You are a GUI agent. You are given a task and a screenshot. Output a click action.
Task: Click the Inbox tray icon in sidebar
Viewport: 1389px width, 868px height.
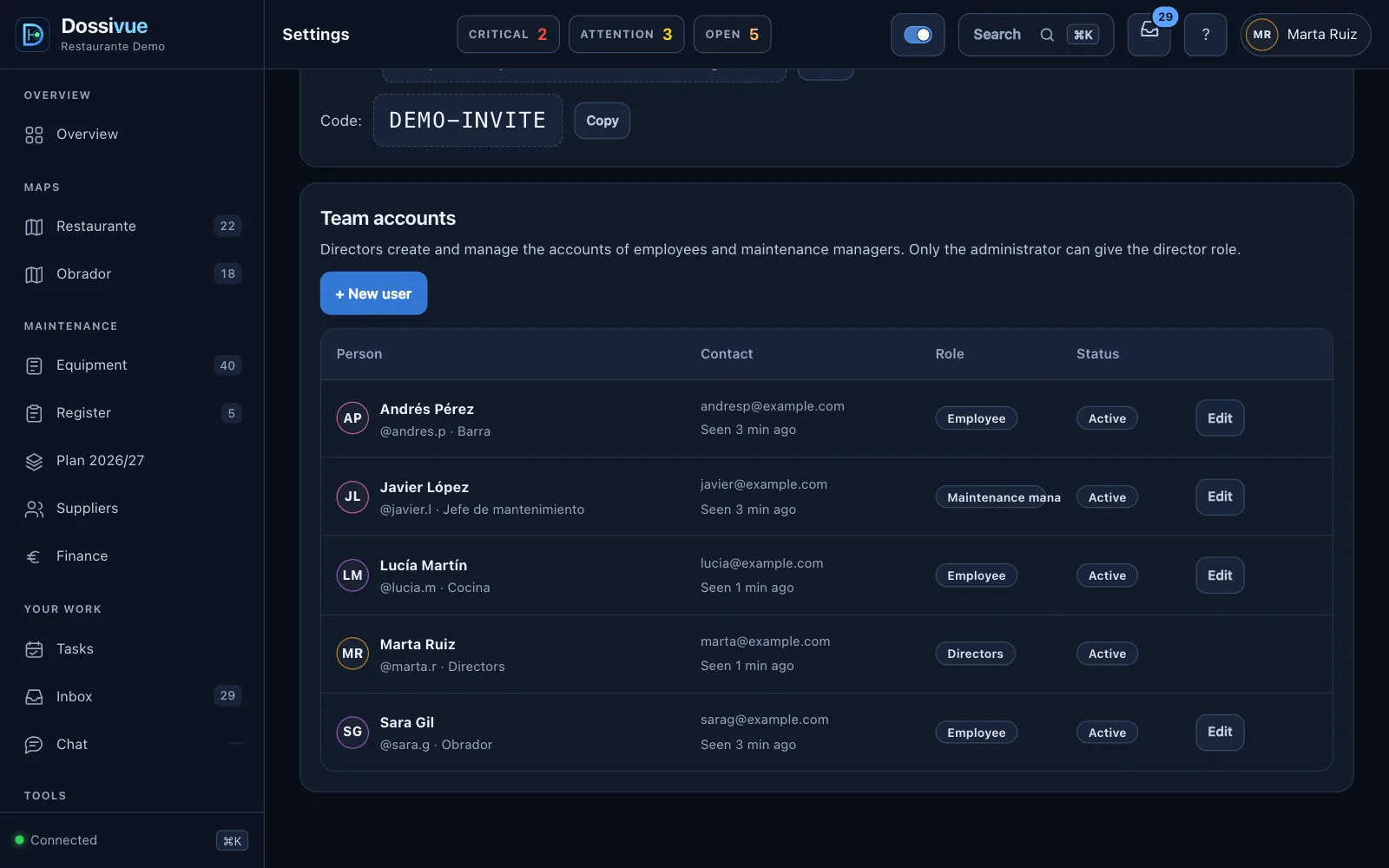pyautogui.click(x=34, y=697)
